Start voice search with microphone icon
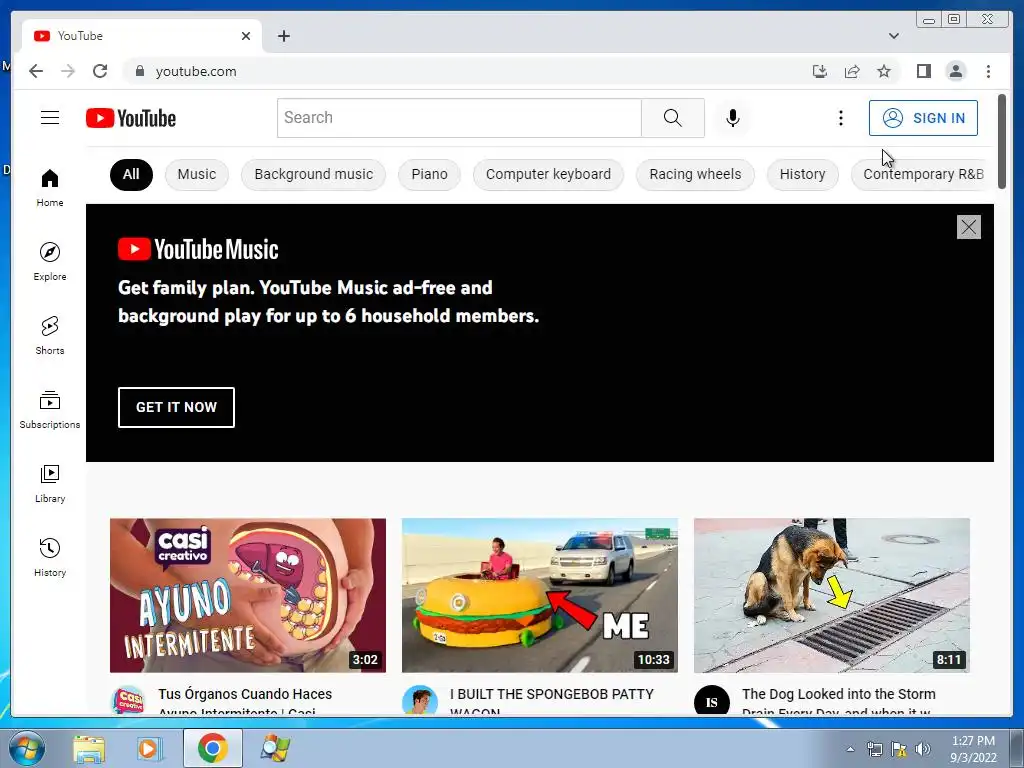The height and width of the screenshot is (768, 1024). coord(733,118)
